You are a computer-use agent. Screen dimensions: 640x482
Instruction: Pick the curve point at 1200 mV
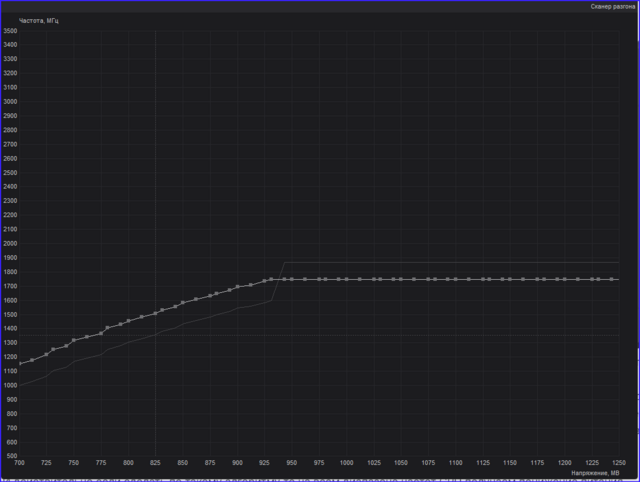[x=564, y=279]
